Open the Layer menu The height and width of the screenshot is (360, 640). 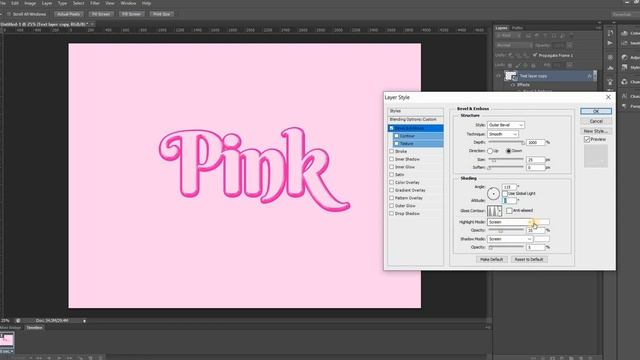47,3
